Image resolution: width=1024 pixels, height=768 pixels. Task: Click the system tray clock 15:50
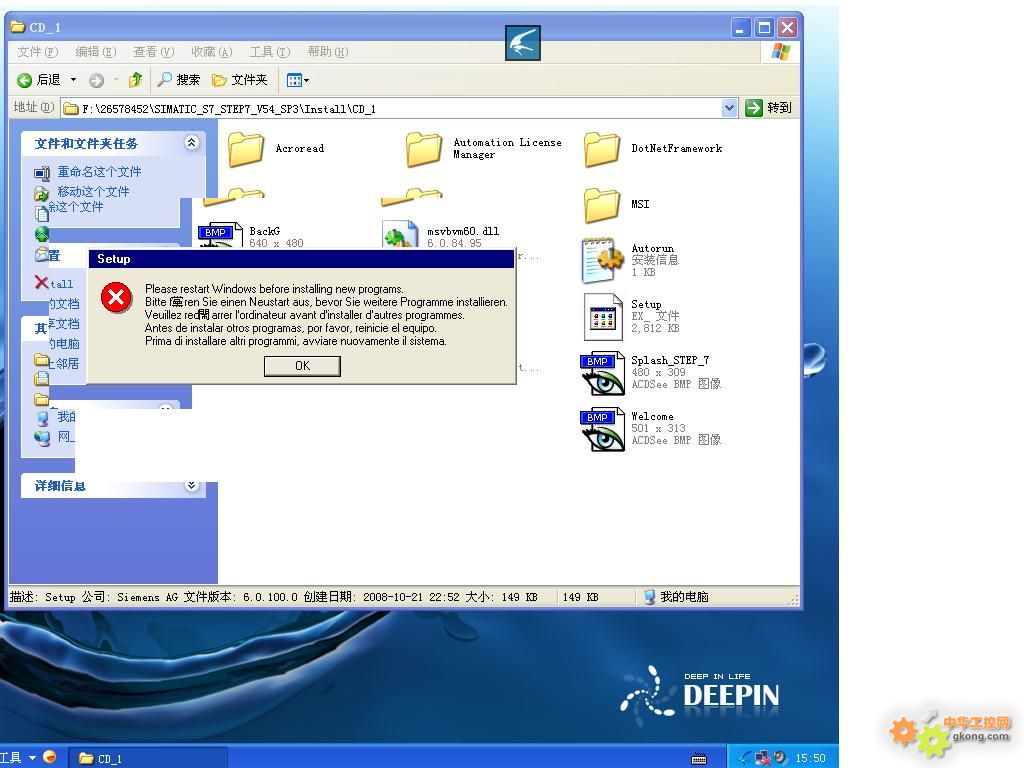(810, 758)
